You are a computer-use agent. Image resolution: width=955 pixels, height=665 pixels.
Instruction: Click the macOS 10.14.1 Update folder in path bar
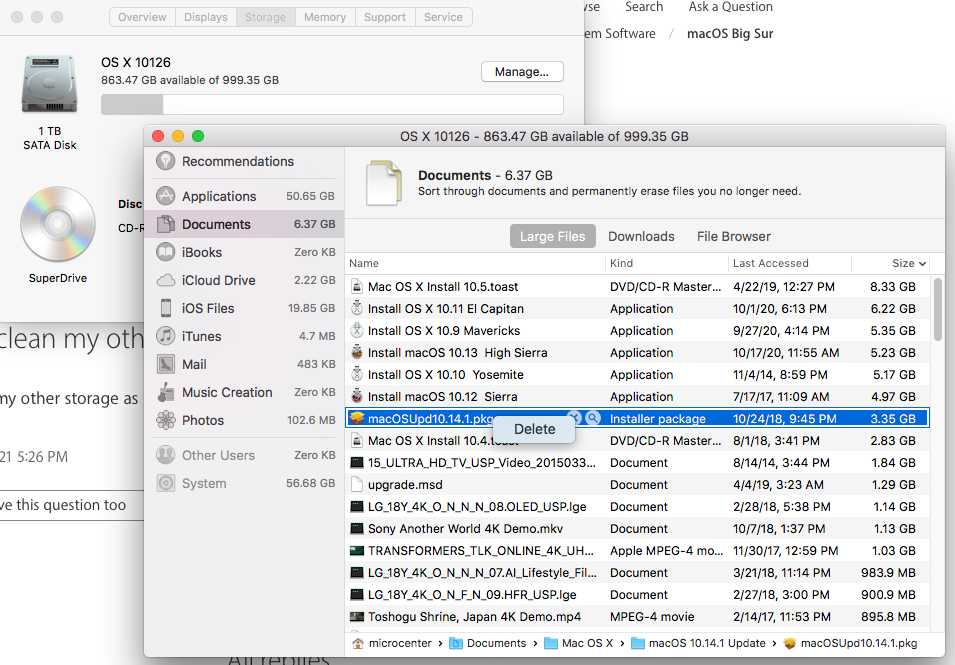(698, 643)
